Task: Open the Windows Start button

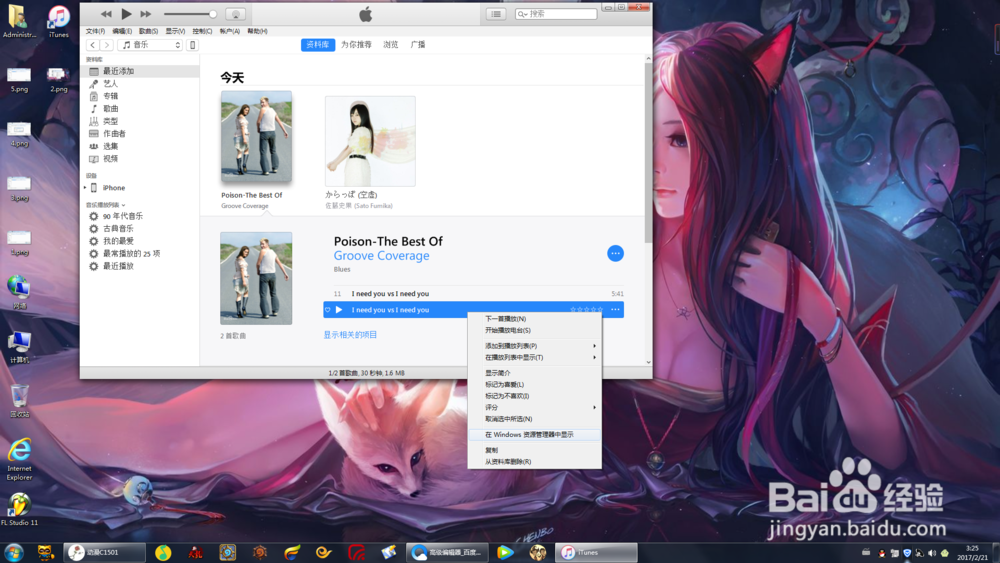Action: point(13,552)
